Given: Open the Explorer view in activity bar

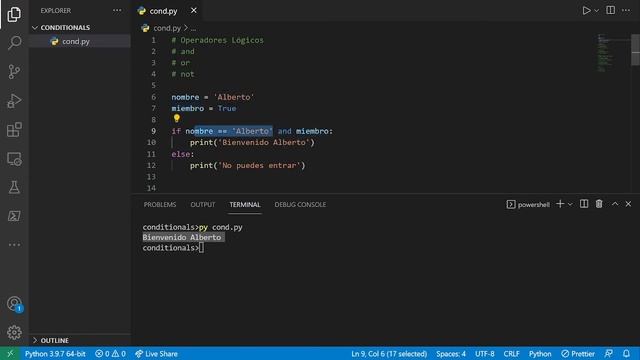Looking at the screenshot, I should click(x=14, y=14).
